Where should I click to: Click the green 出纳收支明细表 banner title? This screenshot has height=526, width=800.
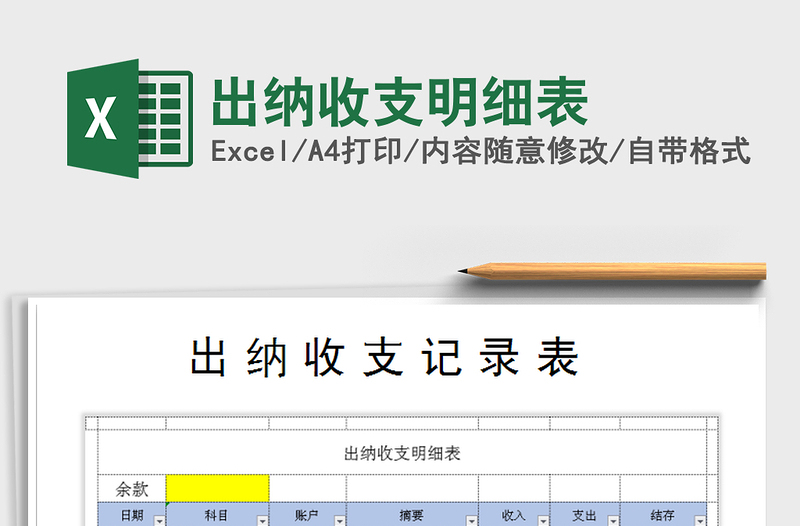tap(400, 102)
